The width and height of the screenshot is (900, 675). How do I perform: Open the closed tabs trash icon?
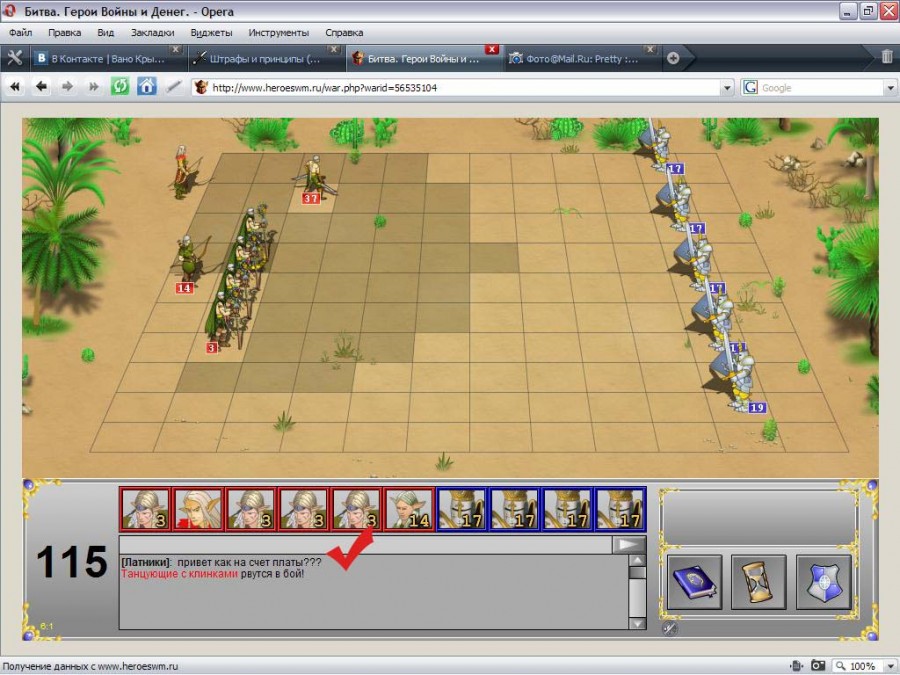click(886, 57)
